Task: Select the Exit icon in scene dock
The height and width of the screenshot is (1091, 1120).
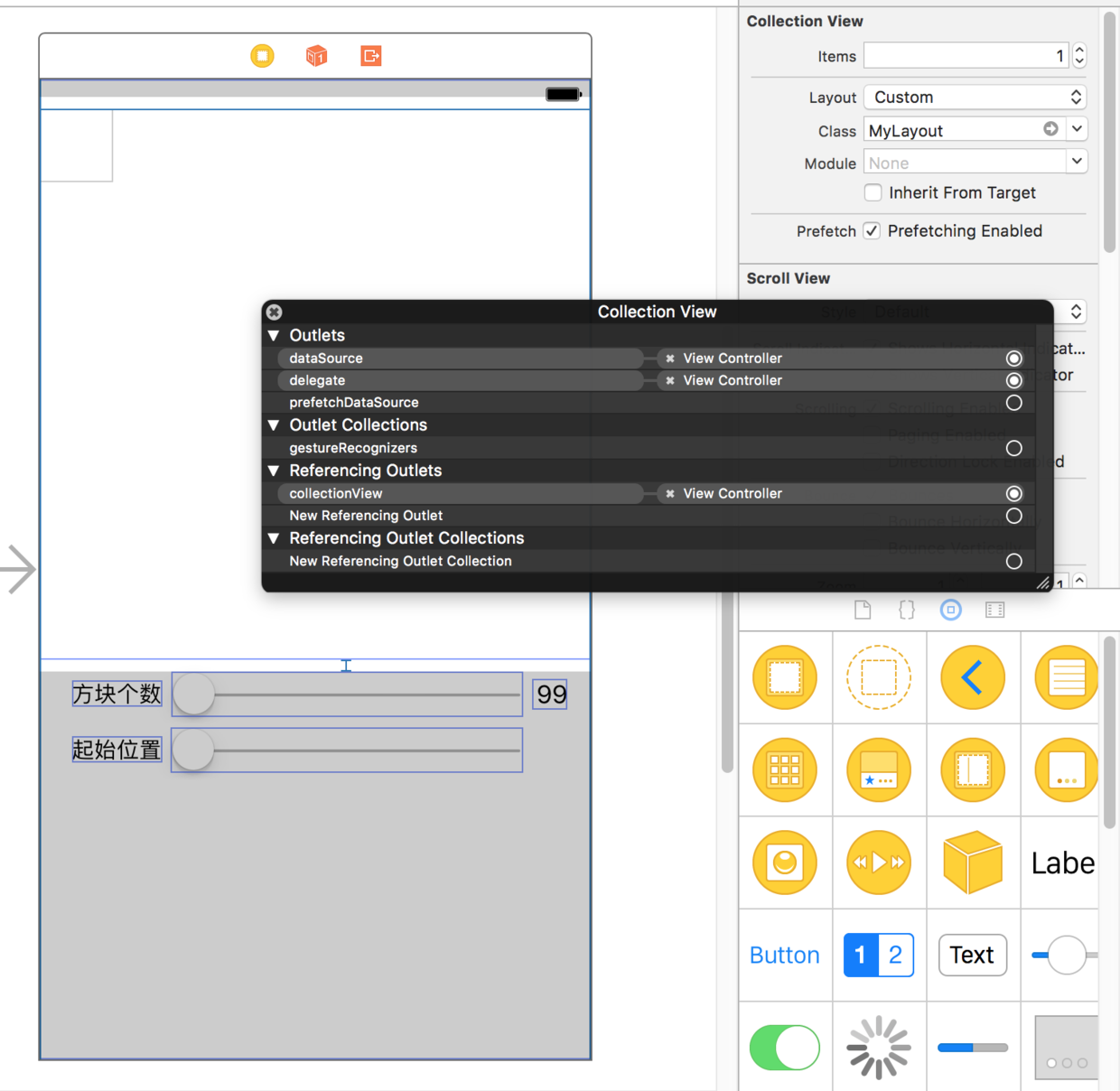Action: pos(371,56)
